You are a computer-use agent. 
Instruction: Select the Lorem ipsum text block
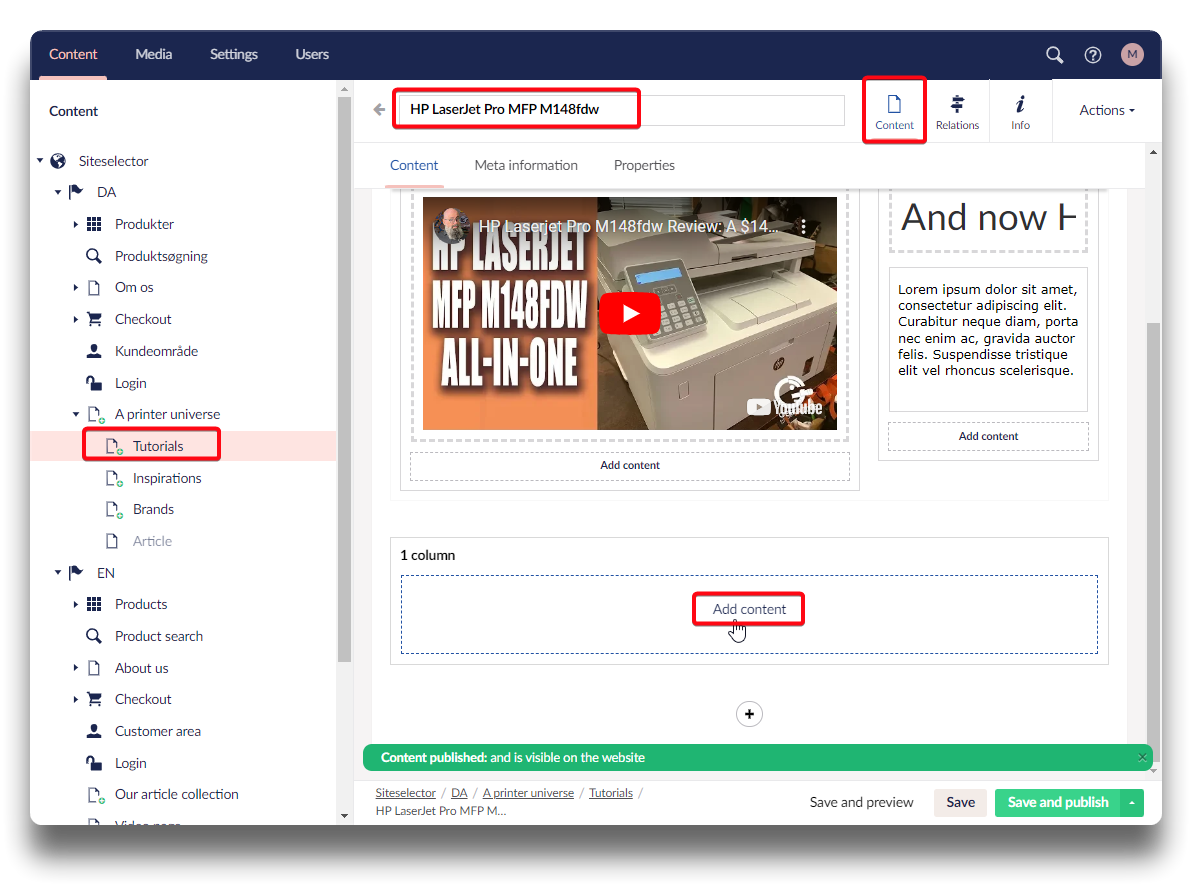(988, 338)
